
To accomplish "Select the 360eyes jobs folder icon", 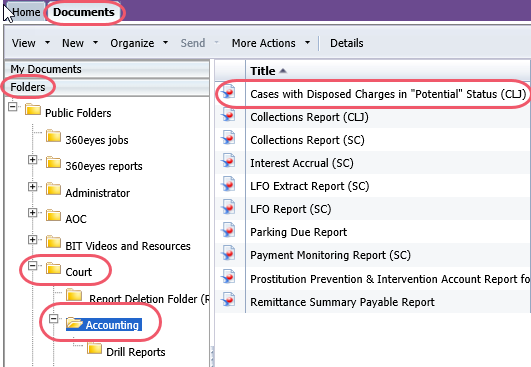I will [x=53, y=136].
